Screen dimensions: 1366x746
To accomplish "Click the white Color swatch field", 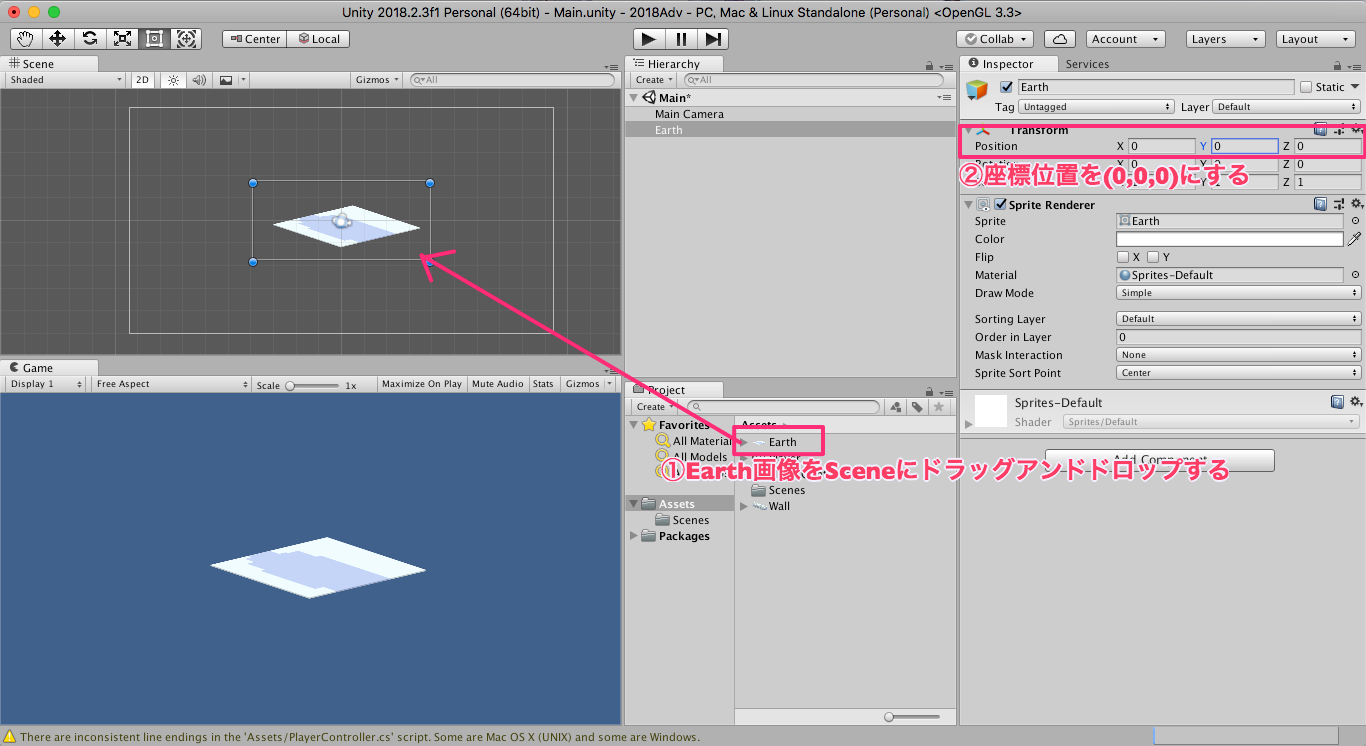I will pos(1229,239).
